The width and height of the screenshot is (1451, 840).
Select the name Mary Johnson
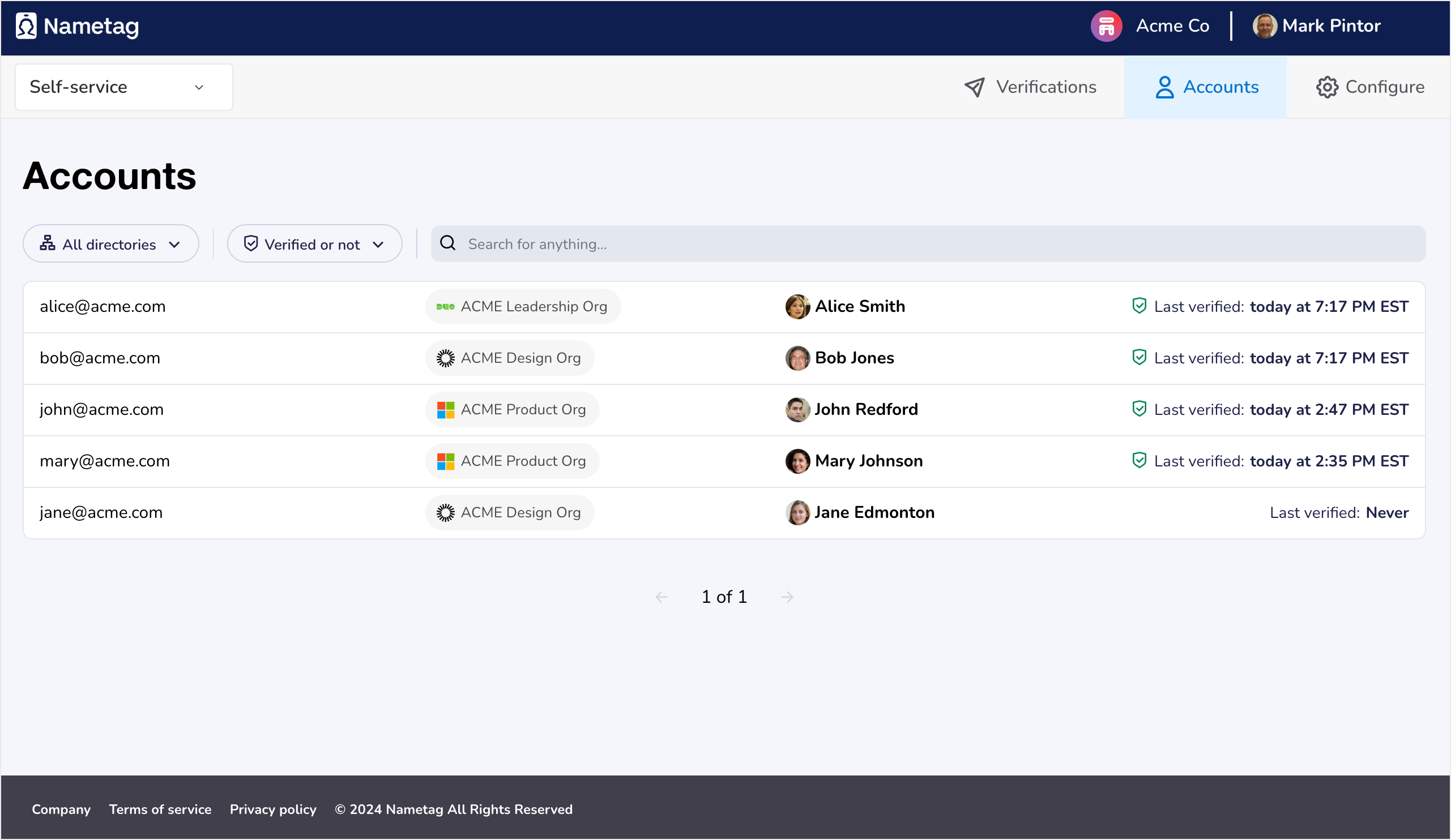coord(869,461)
